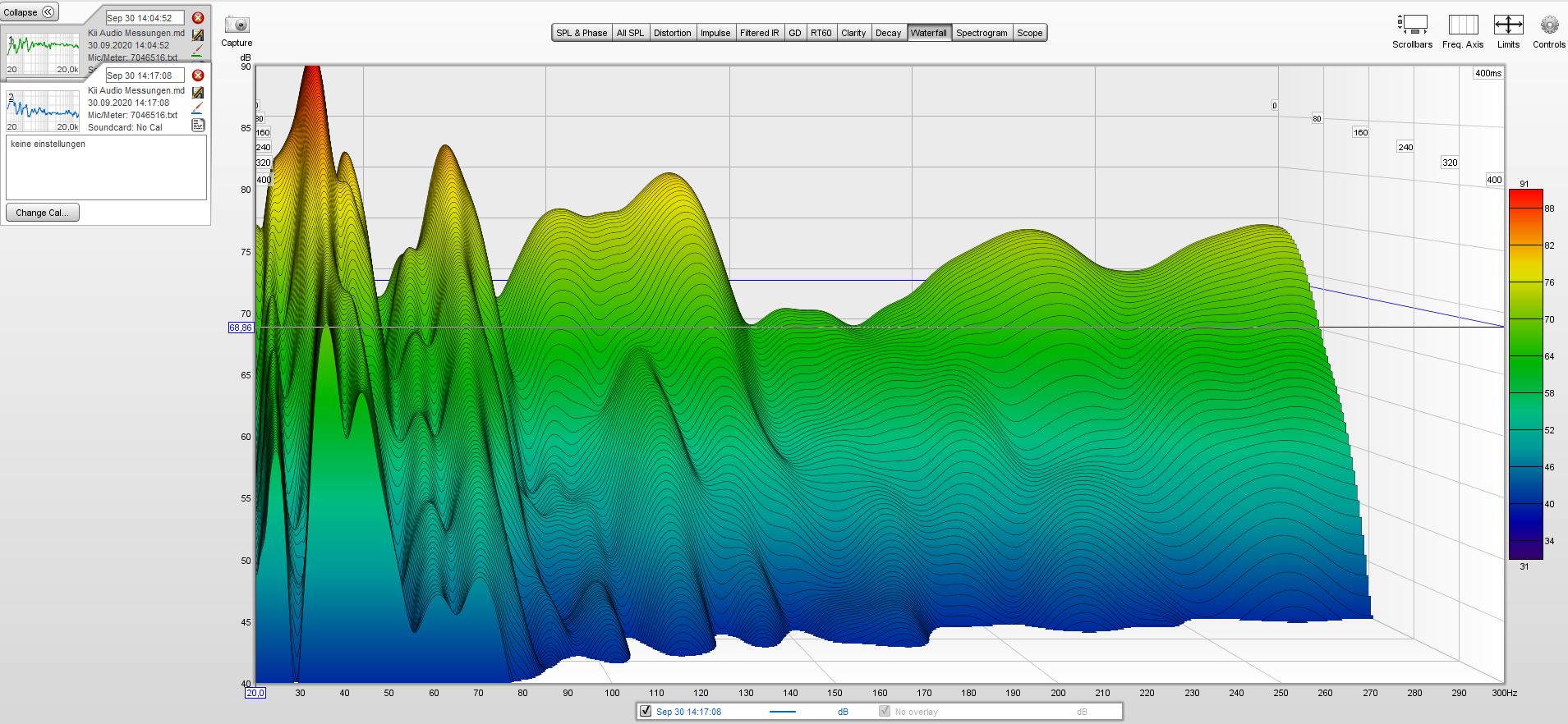Click the waterfall colour scale bar
Screen dimensions: 1568x724
point(1525,374)
